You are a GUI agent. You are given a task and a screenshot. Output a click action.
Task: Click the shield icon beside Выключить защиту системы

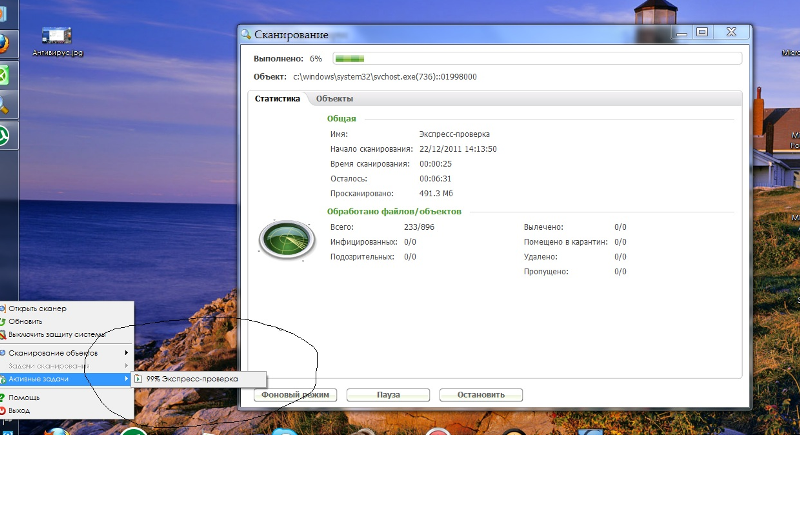point(3,335)
